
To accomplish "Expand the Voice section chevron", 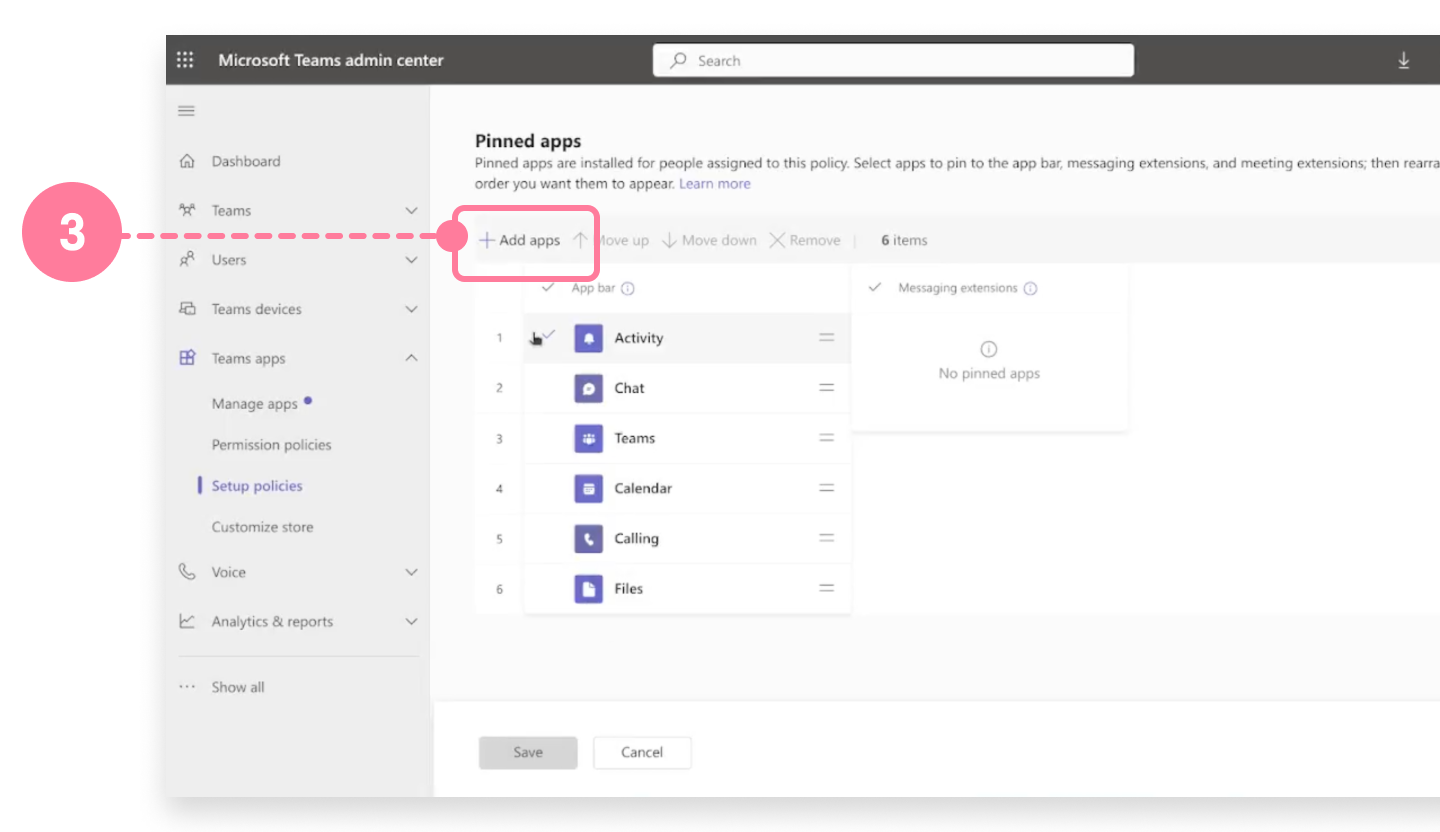I will 411,572.
